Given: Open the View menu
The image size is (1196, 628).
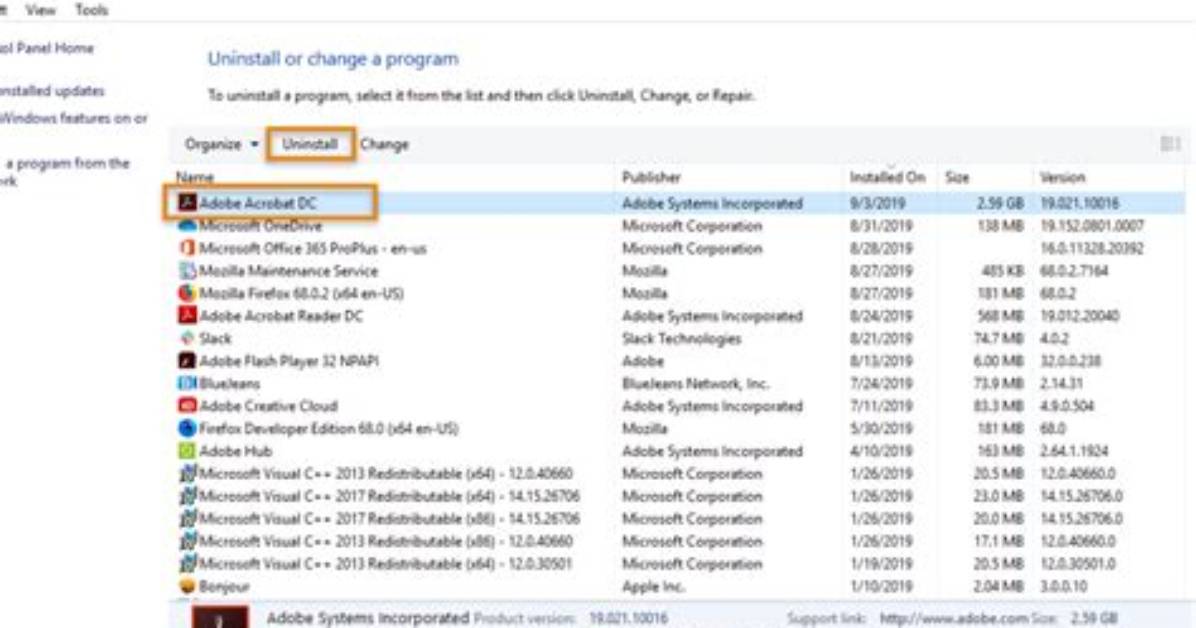Looking at the screenshot, I should [x=40, y=10].
